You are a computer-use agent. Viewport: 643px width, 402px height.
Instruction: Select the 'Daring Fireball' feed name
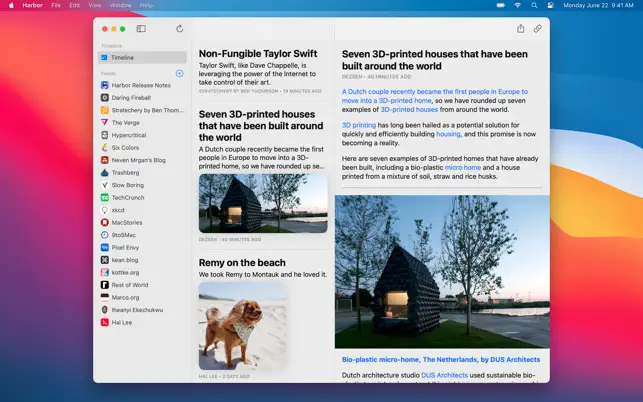tap(131, 98)
